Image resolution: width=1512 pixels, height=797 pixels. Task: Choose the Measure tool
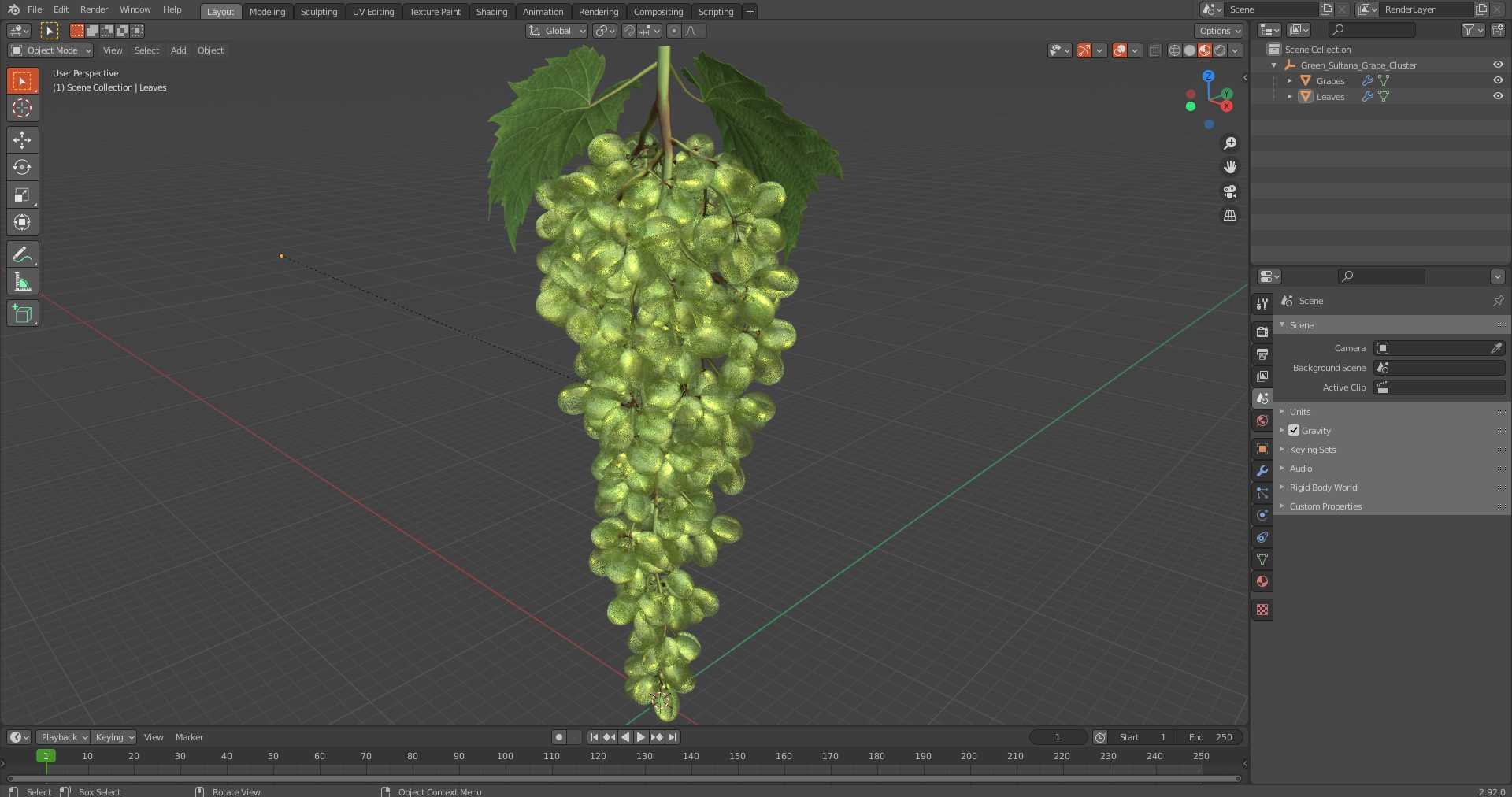tap(22, 282)
